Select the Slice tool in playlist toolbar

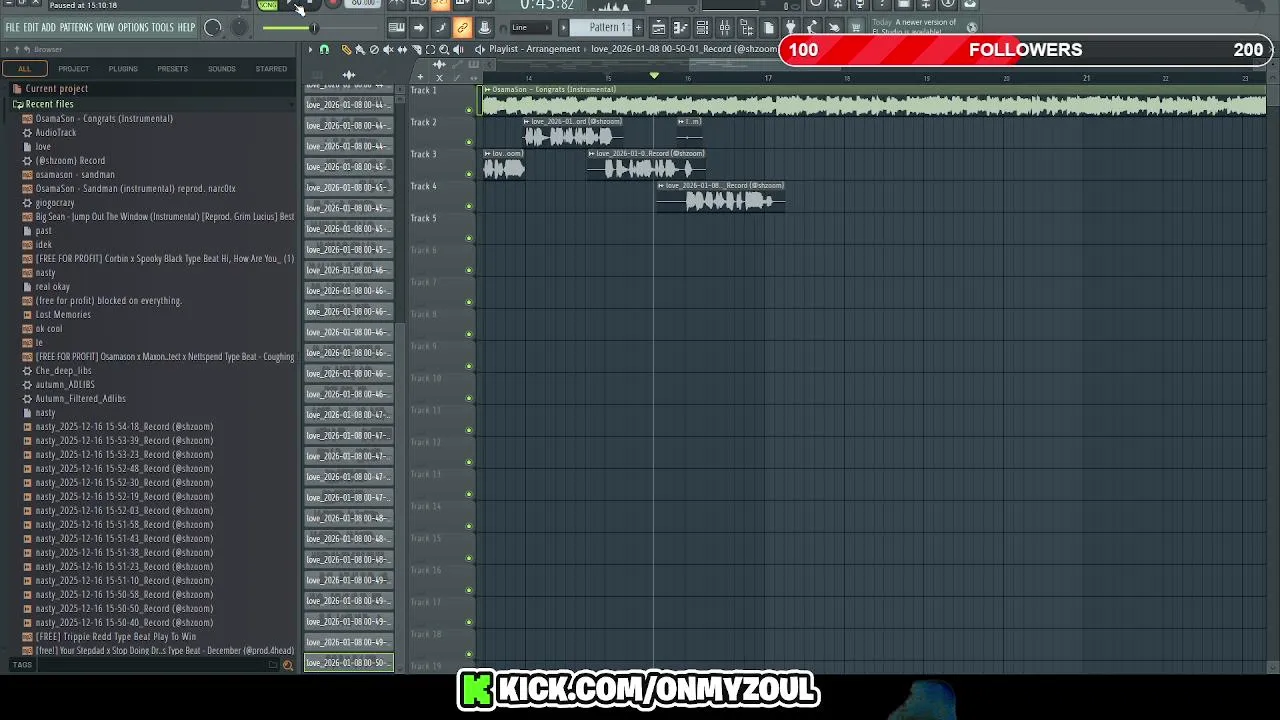(x=416, y=49)
